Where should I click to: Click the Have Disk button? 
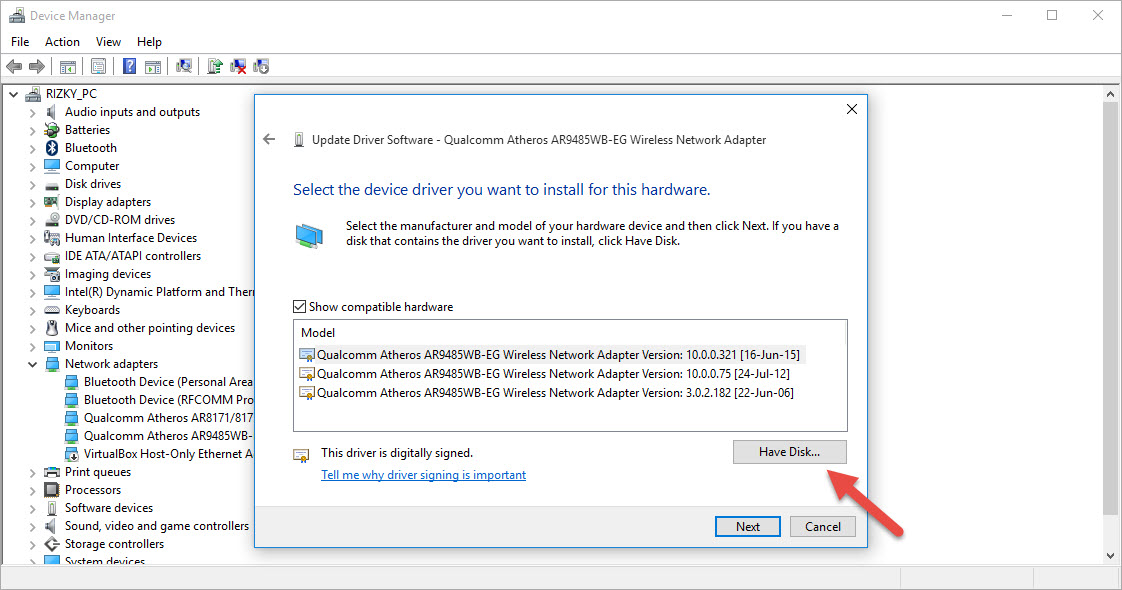click(789, 452)
